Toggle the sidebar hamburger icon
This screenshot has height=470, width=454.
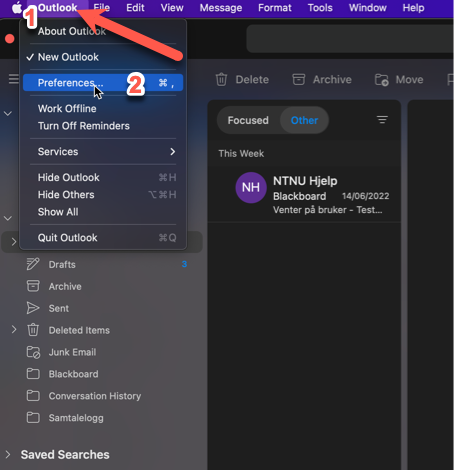pos(14,79)
